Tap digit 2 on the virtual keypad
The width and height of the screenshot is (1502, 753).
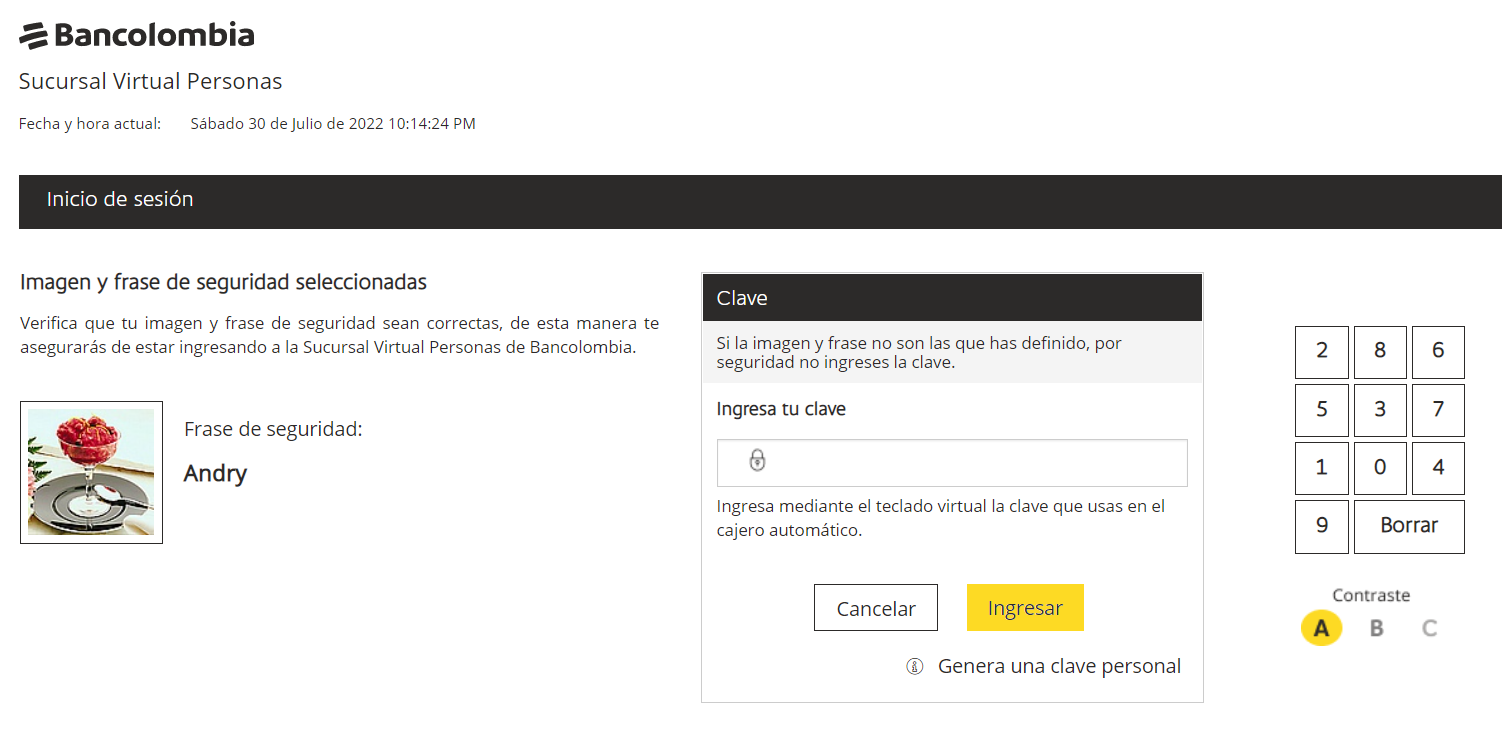(1322, 352)
